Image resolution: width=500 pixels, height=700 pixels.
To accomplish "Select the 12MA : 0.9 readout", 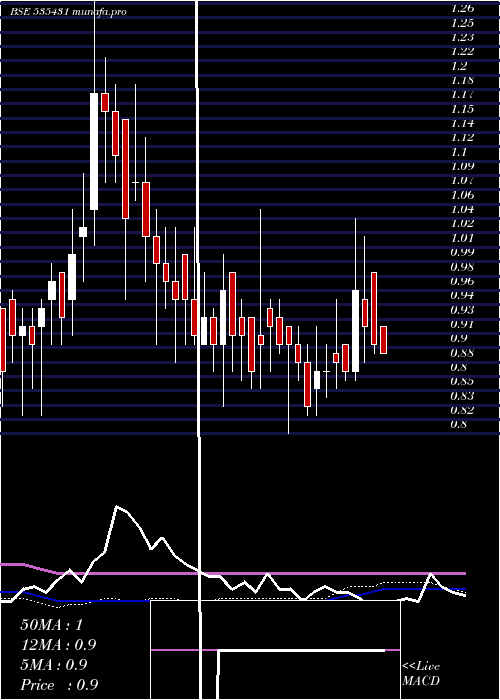I will tap(58, 645).
